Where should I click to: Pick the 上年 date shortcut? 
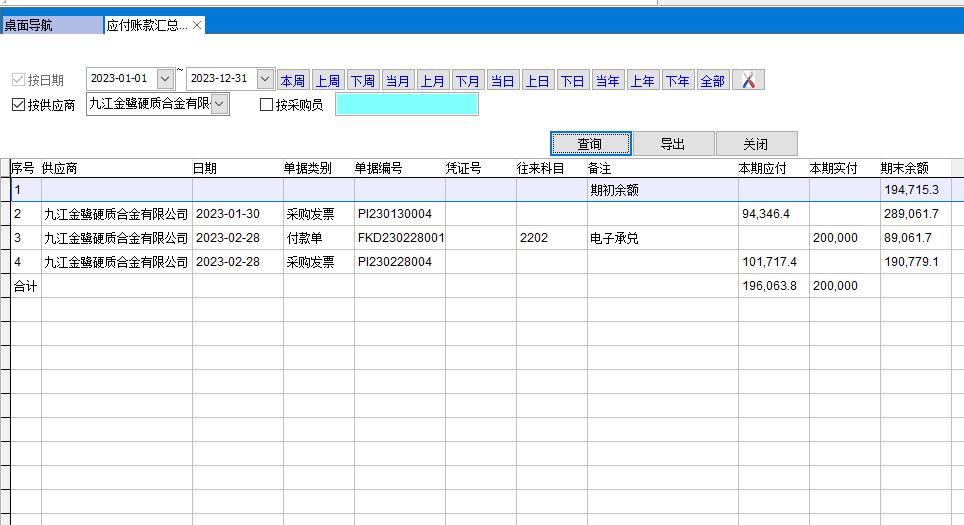(642, 81)
